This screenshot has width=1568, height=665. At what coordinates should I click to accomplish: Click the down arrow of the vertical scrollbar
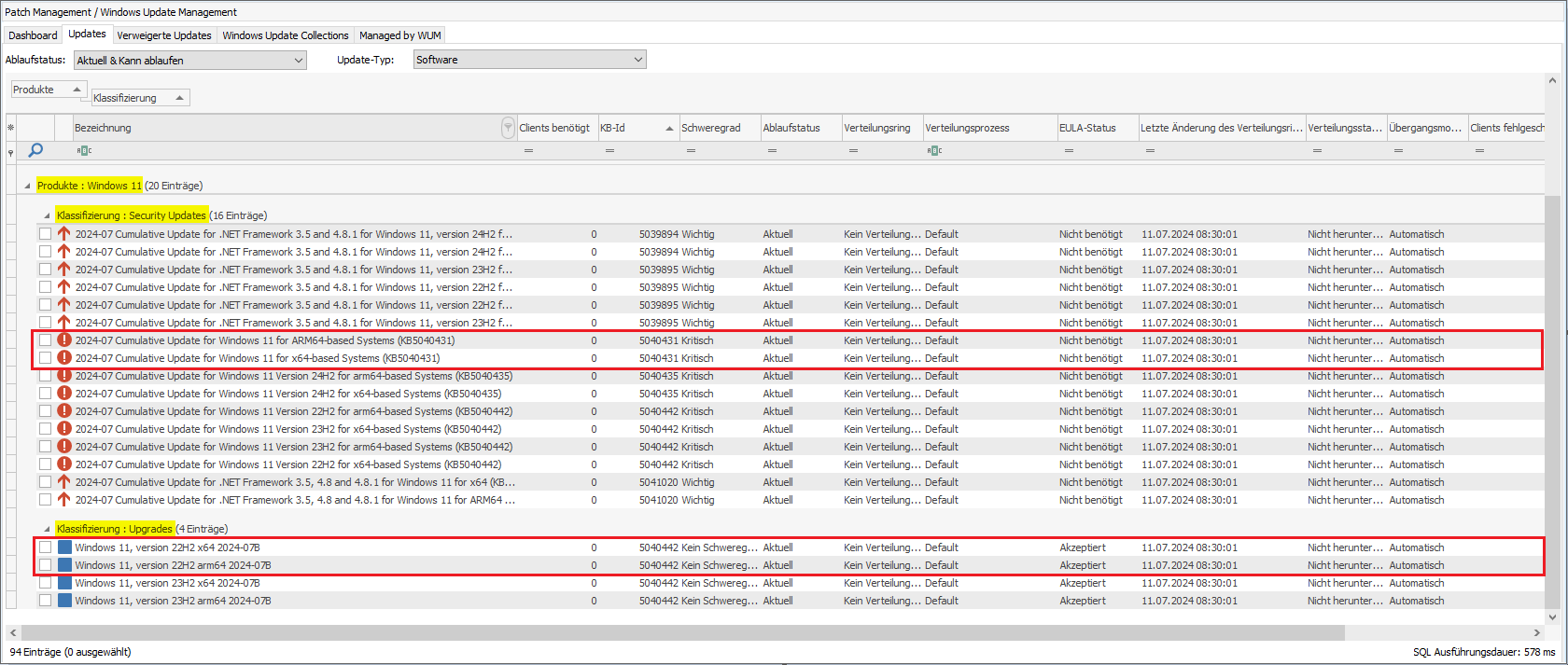point(1552,617)
